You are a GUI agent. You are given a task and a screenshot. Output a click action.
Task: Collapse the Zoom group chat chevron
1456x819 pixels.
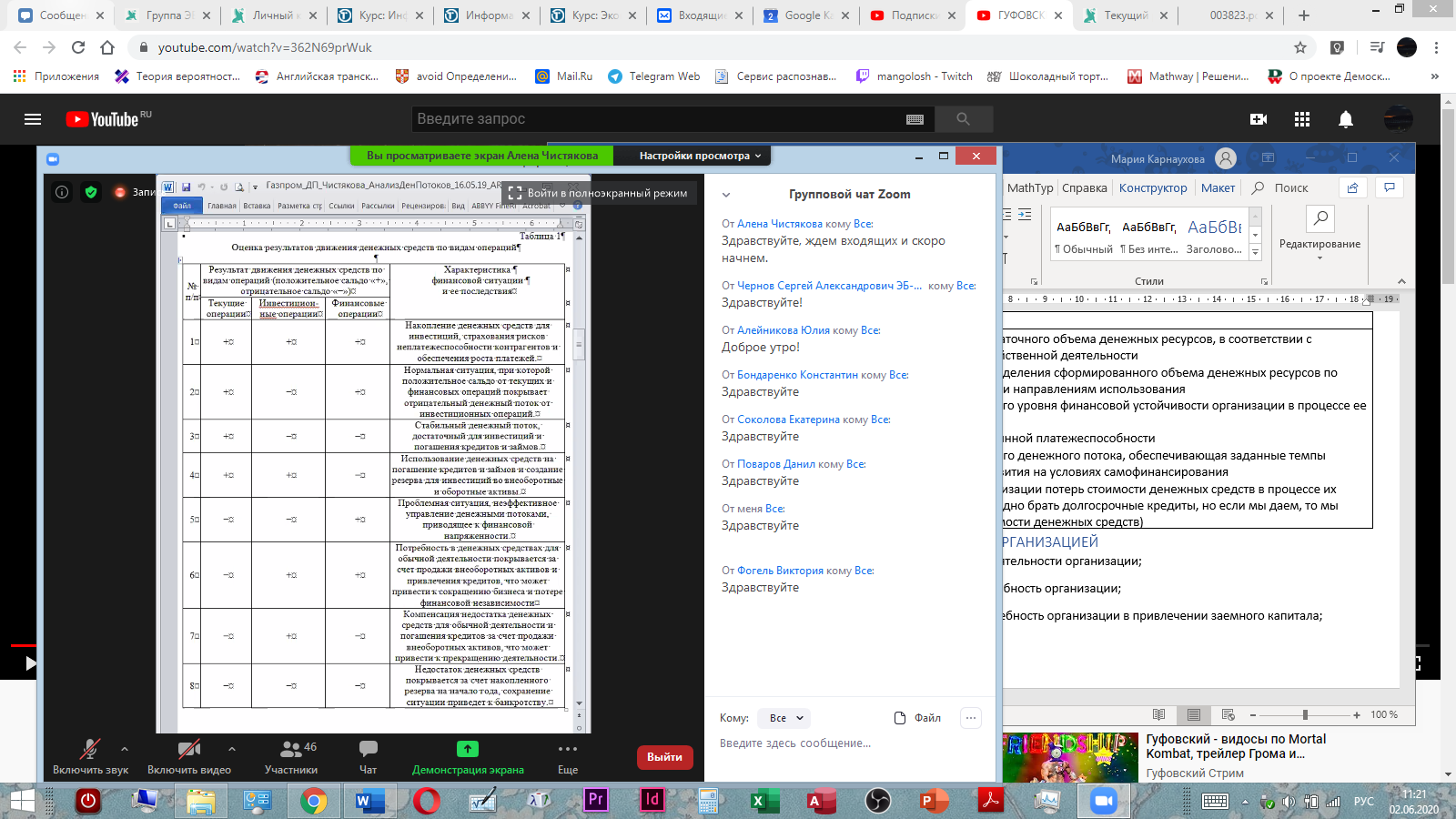tap(726, 195)
